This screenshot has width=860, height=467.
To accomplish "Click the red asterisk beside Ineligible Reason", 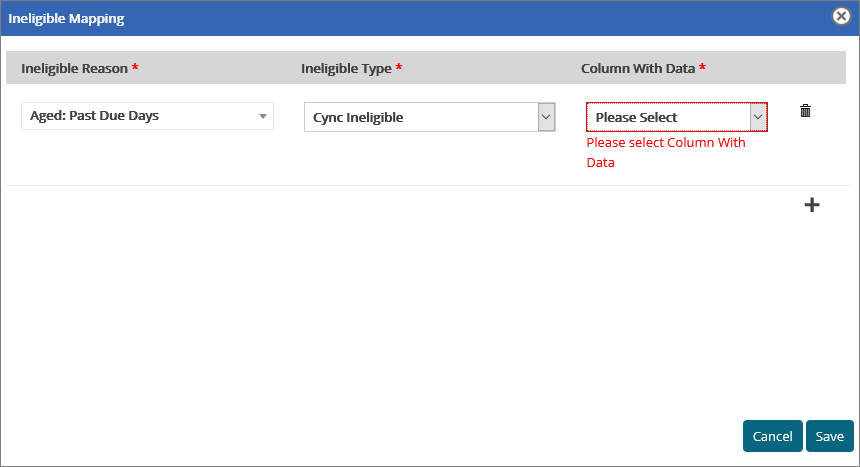I will [135, 68].
